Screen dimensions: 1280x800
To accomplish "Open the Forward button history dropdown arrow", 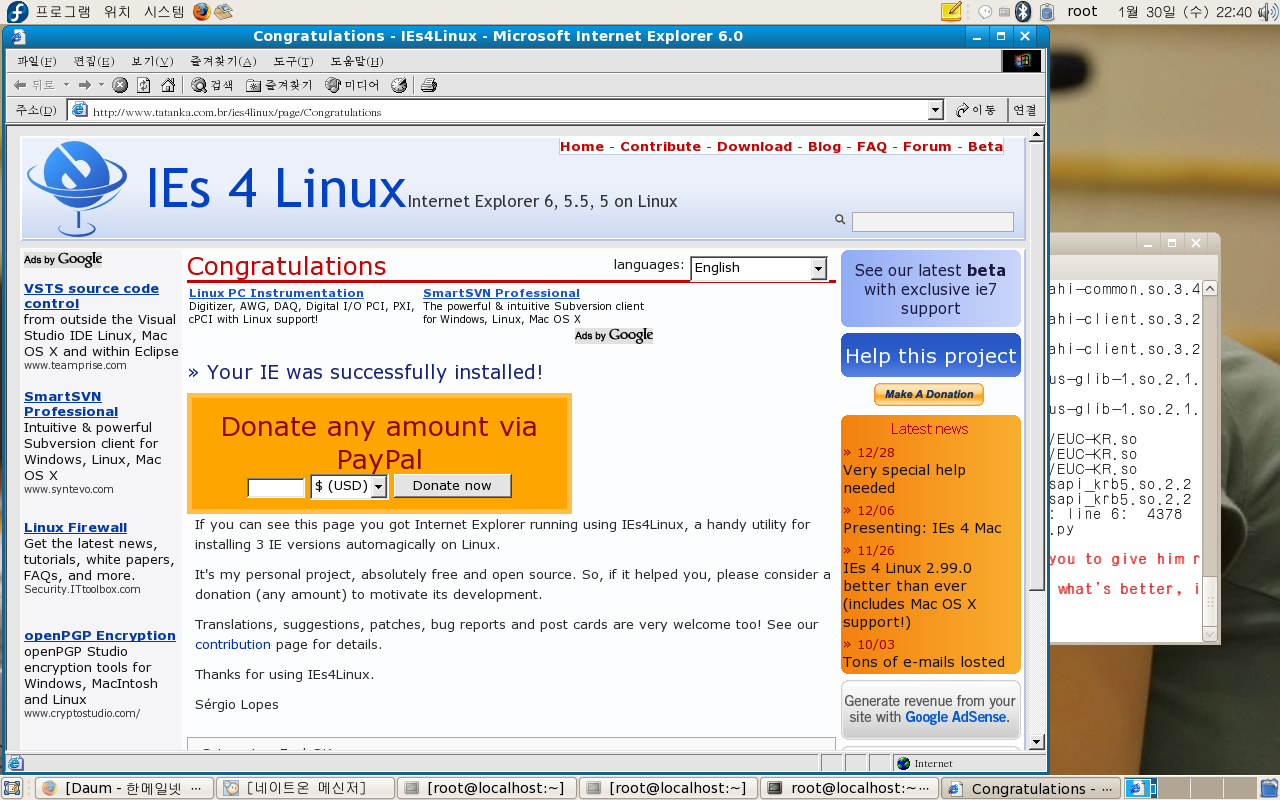I will pyautogui.click(x=101, y=85).
